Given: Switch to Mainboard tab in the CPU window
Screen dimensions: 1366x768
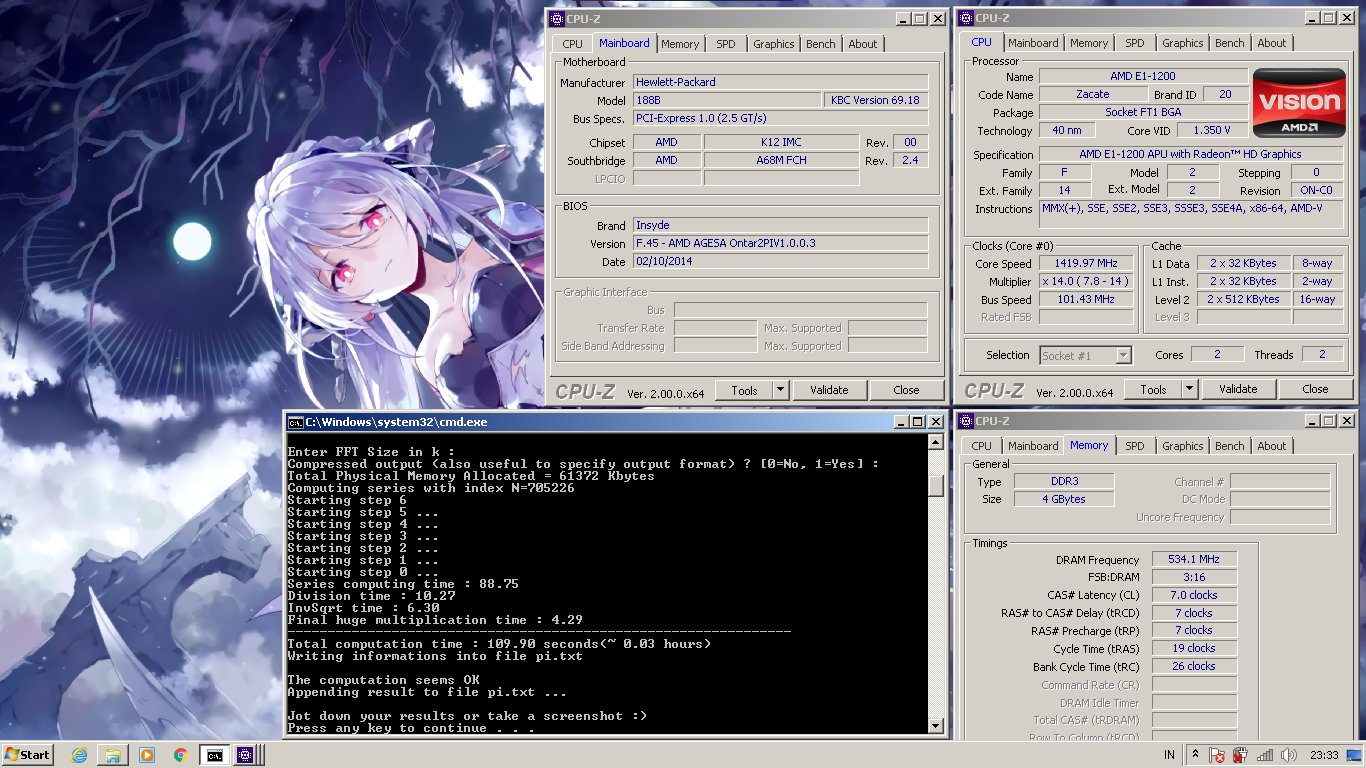Looking at the screenshot, I should 1033,43.
